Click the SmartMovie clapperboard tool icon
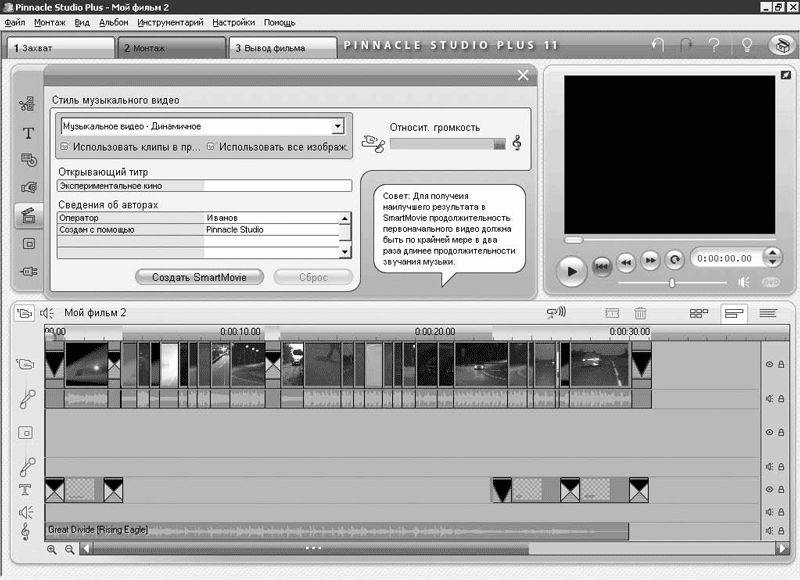The height and width of the screenshot is (580, 800). (28, 215)
